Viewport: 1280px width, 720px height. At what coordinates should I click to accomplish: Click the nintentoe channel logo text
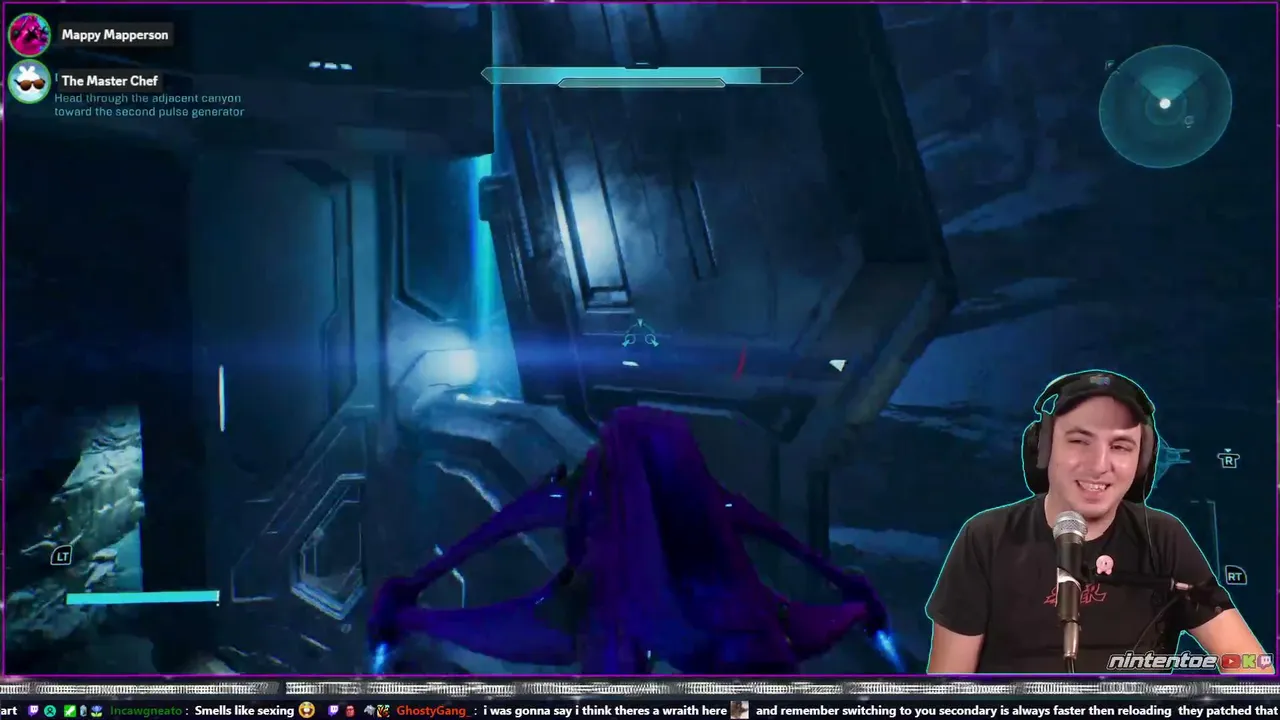(x=1162, y=662)
